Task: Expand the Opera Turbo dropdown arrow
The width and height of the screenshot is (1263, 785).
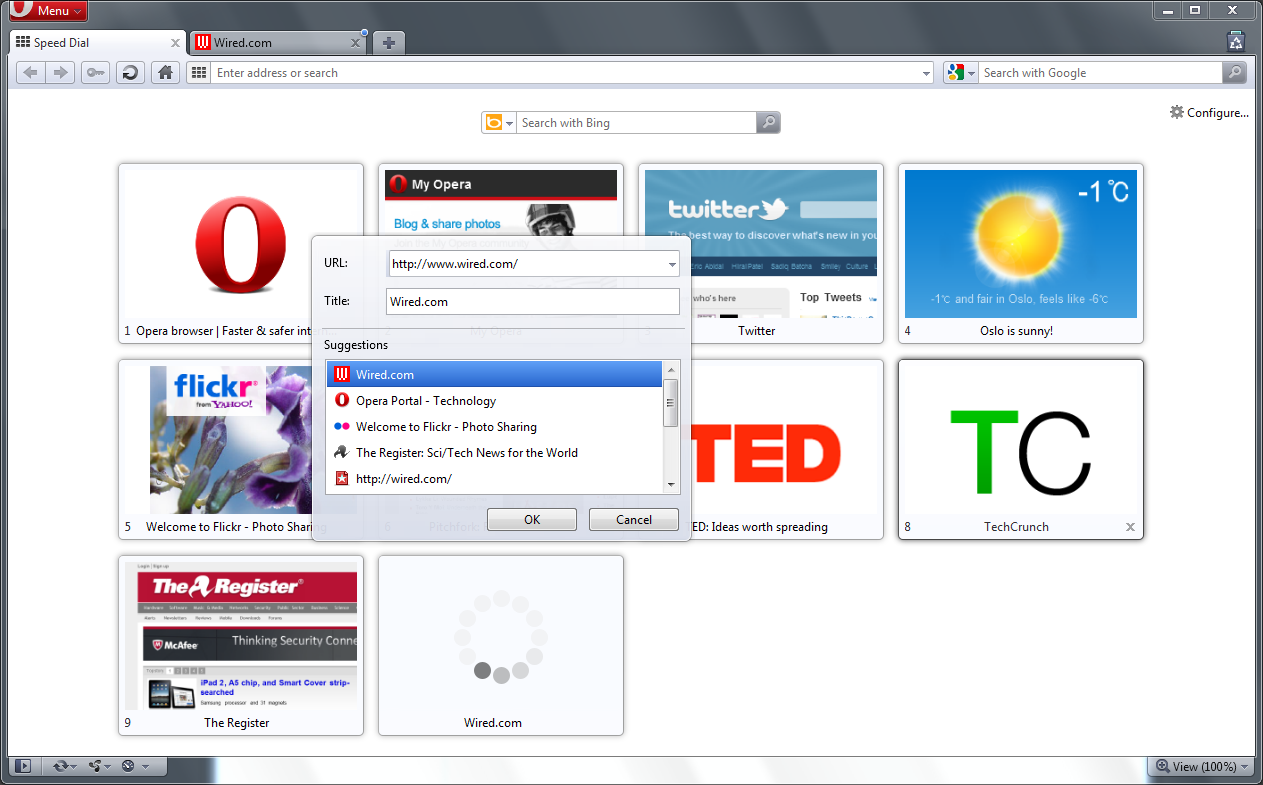Action: point(145,767)
